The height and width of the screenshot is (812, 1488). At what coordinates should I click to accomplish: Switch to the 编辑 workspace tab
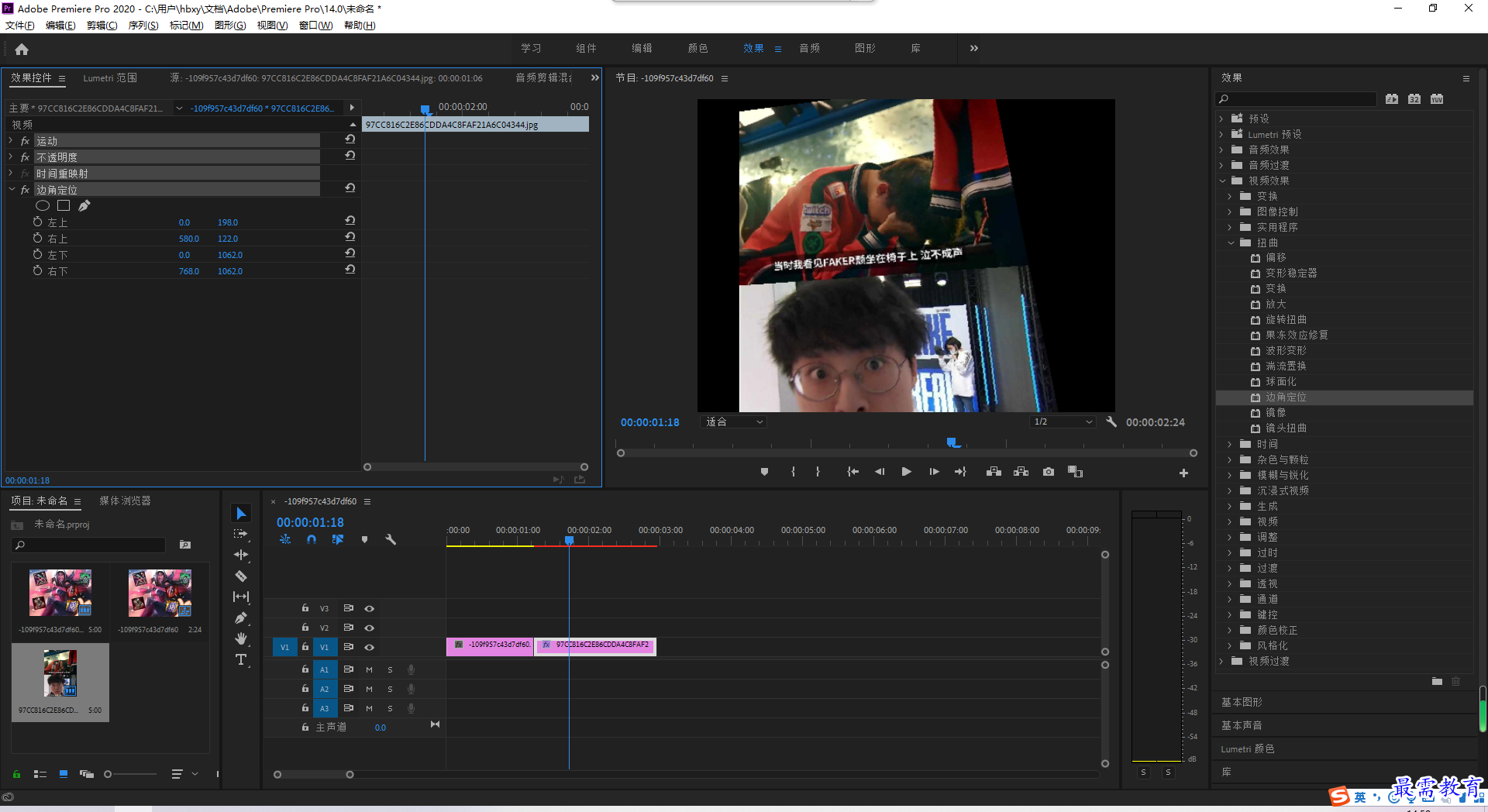[x=642, y=48]
